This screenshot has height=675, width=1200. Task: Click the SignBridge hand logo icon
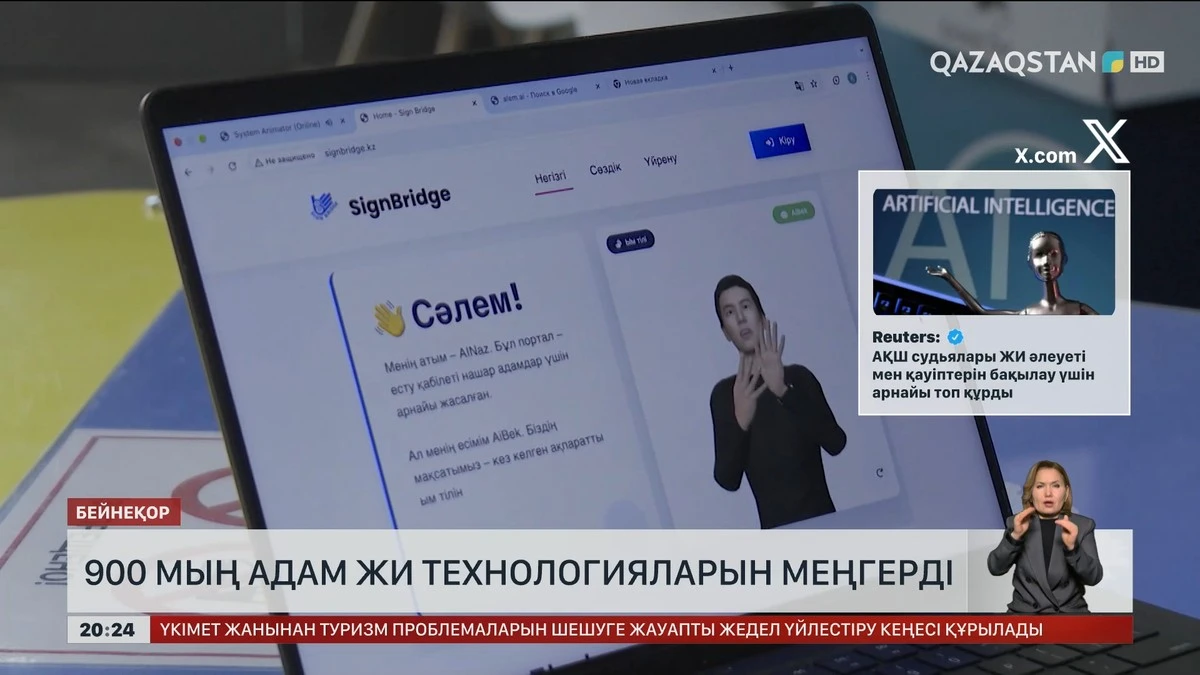(324, 206)
